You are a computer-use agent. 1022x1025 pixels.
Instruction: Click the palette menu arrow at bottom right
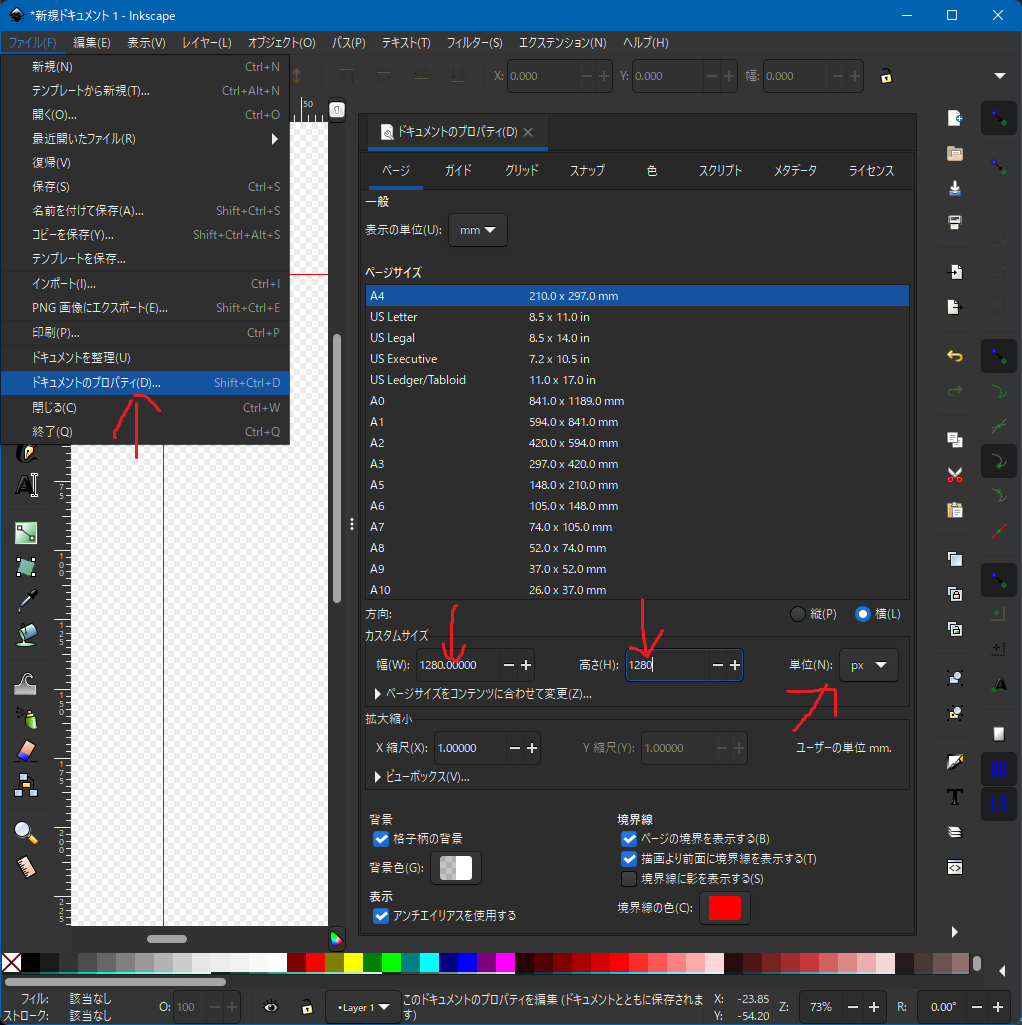tap(1002, 971)
